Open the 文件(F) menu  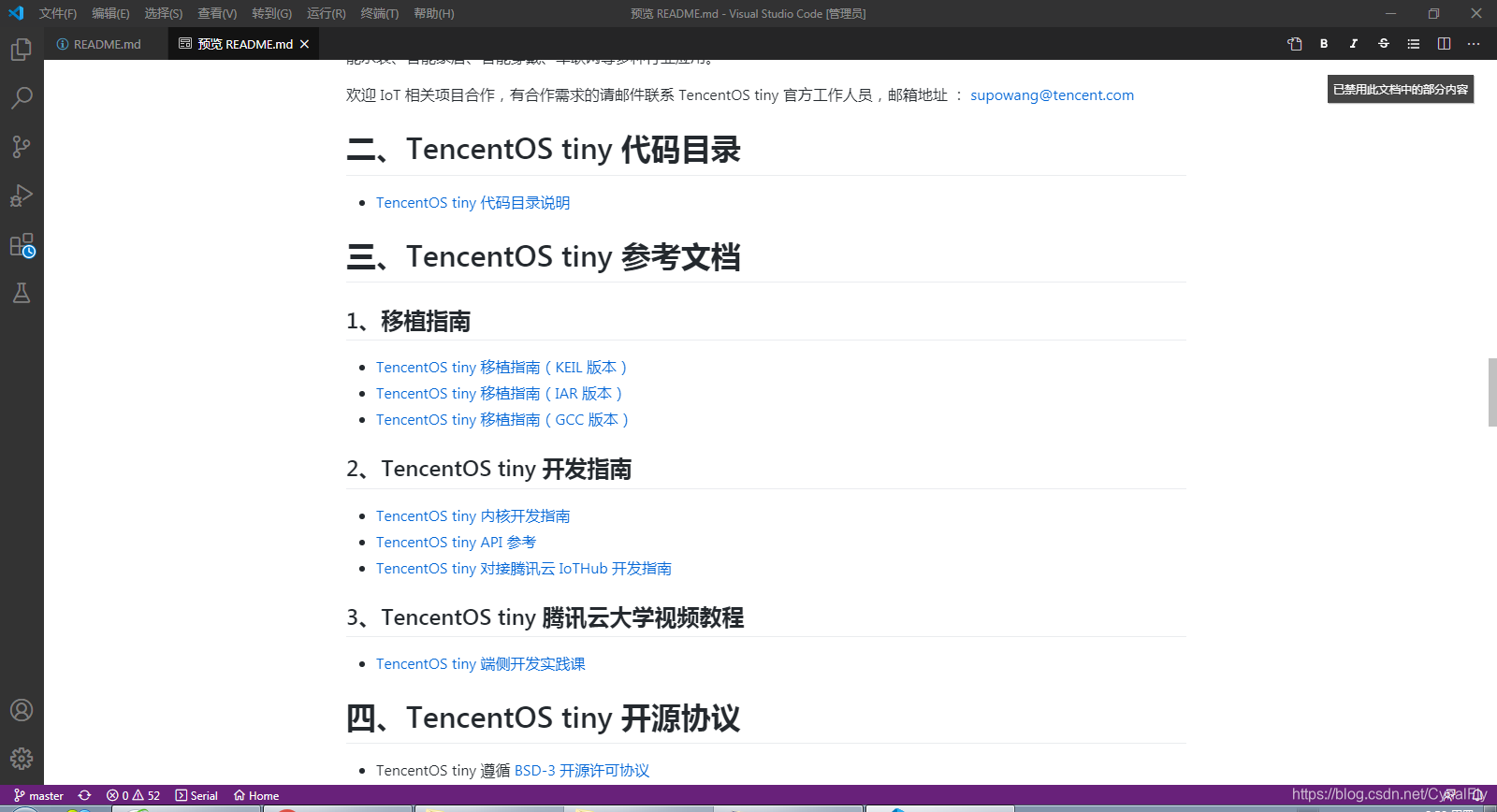[x=58, y=14]
